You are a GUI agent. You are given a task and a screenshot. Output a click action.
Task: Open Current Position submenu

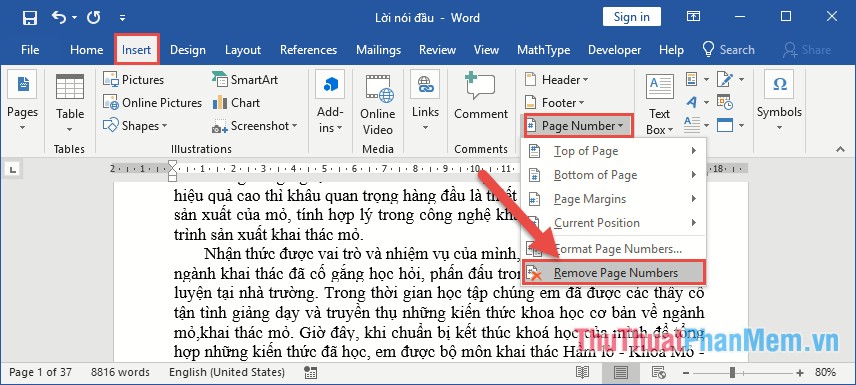point(614,223)
